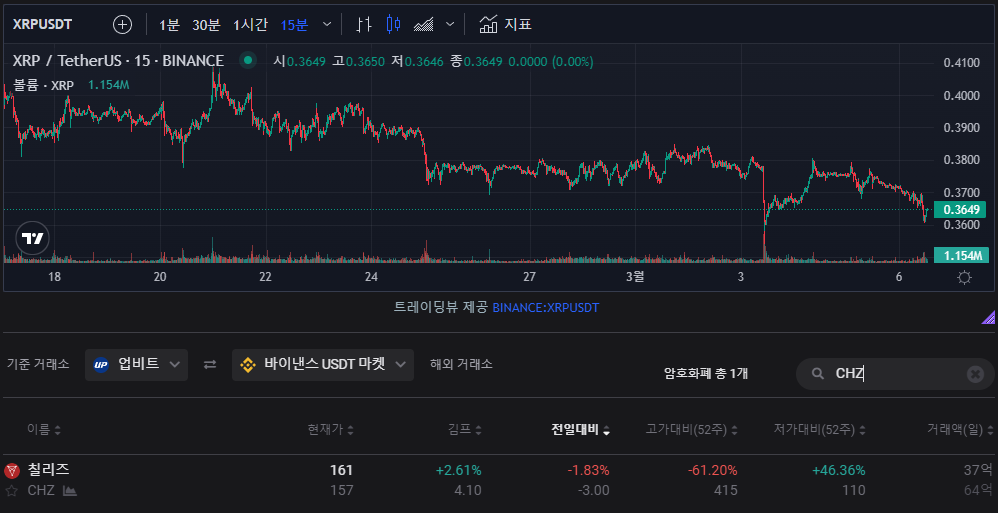Click the magnifier search icon
998x513 pixels.
point(818,374)
